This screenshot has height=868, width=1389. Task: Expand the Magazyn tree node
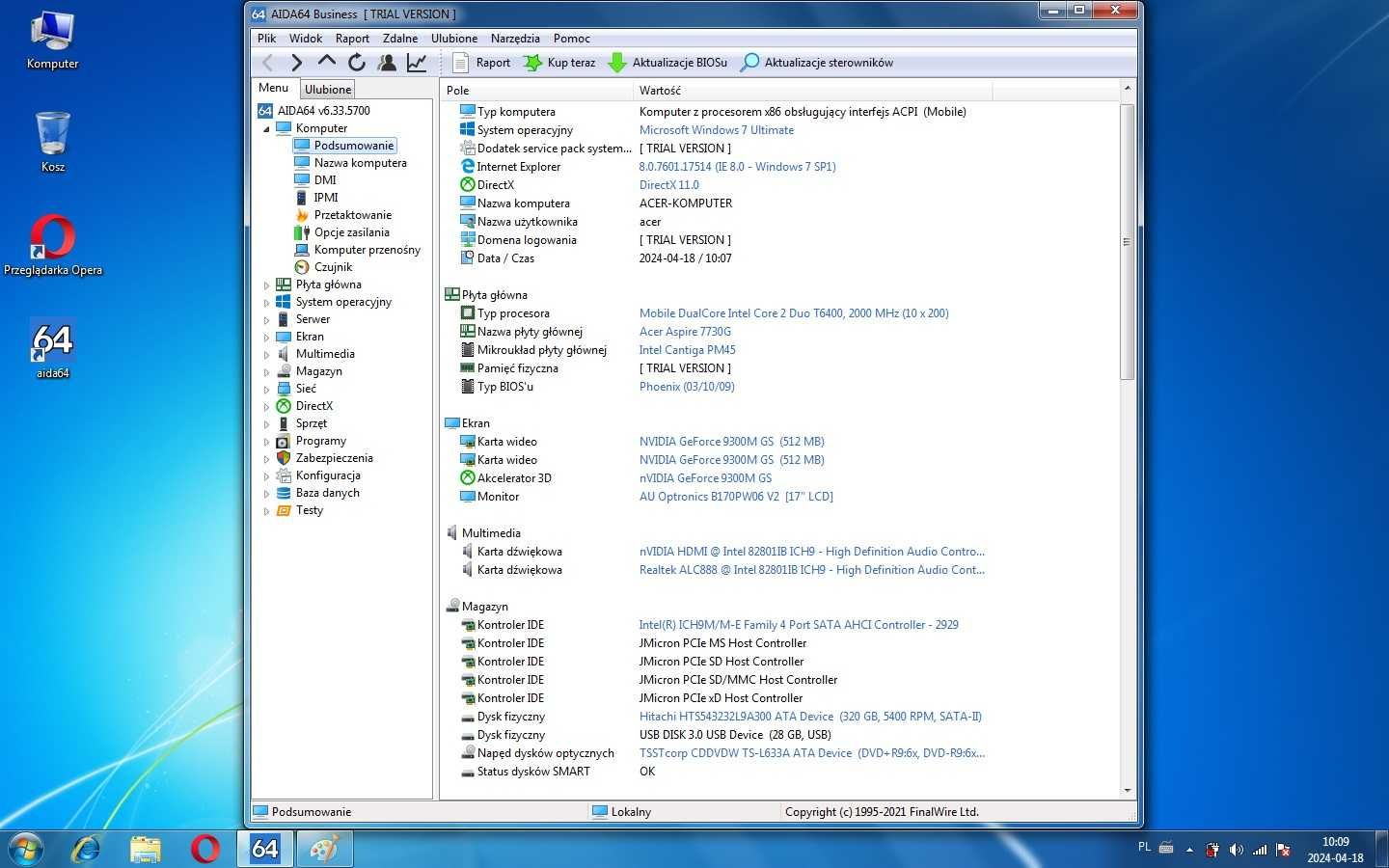click(266, 371)
